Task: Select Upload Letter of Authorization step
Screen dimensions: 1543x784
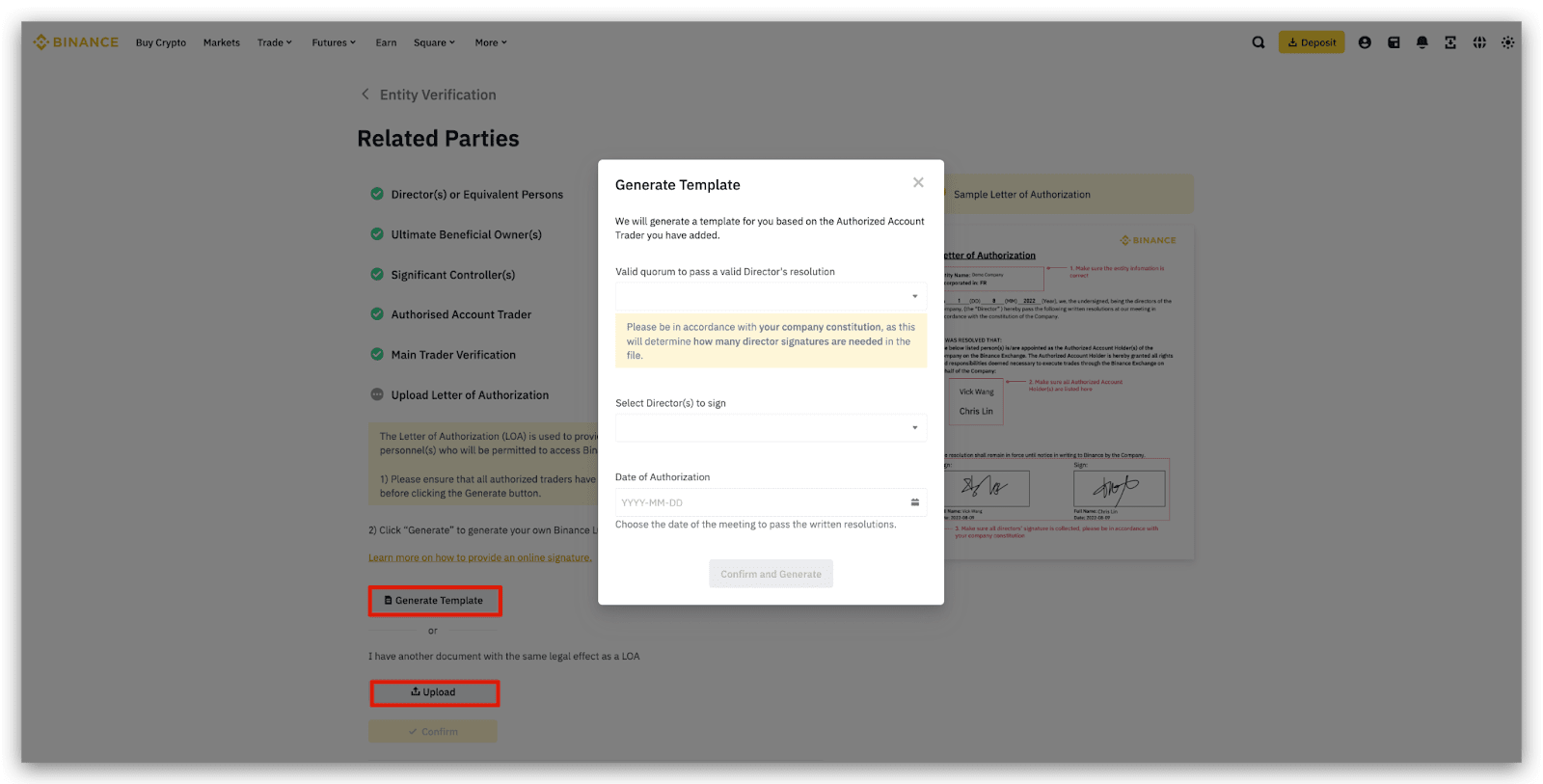Action: (470, 395)
